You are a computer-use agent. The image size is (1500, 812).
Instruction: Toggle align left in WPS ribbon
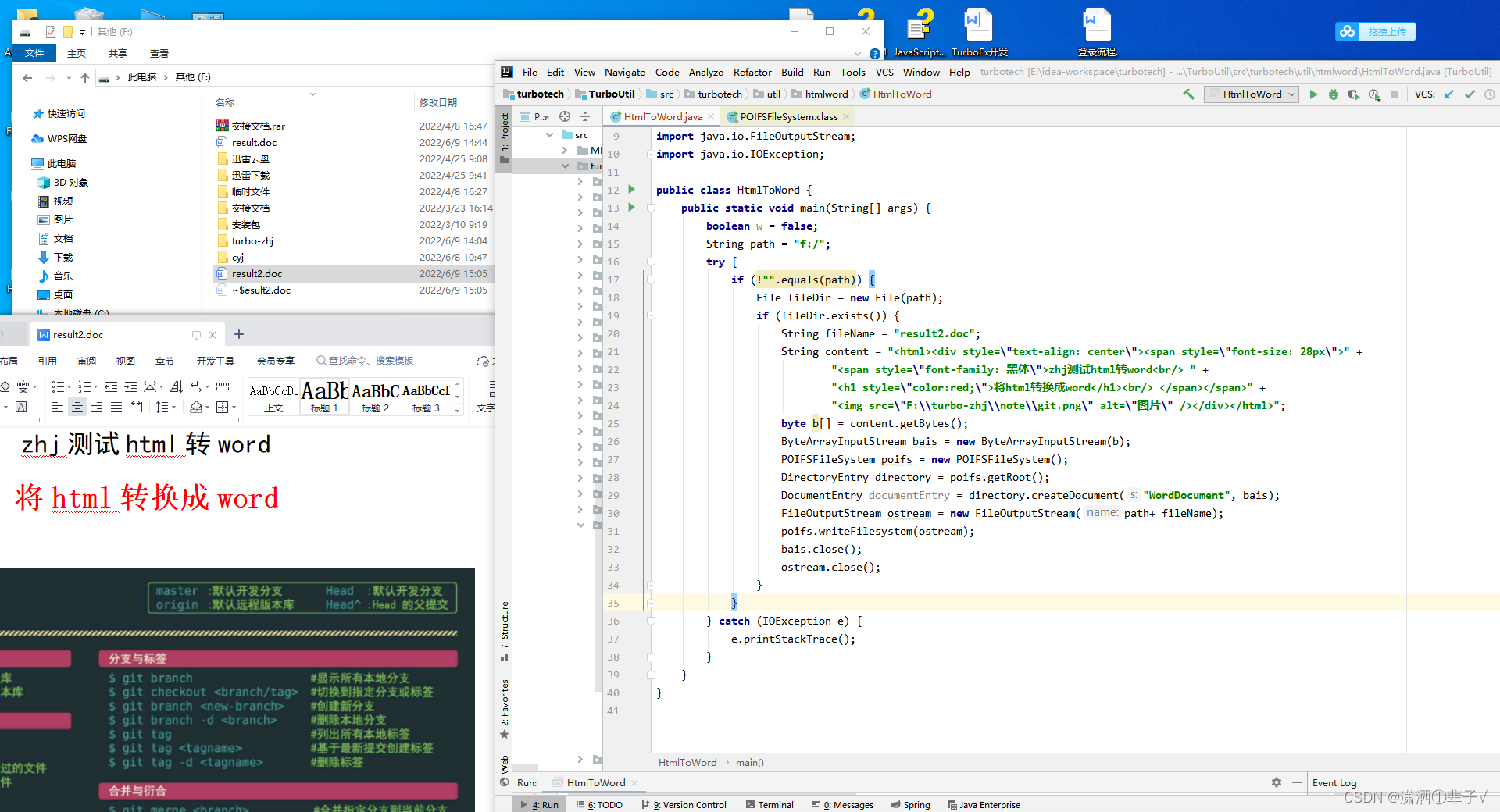click(x=58, y=407)
